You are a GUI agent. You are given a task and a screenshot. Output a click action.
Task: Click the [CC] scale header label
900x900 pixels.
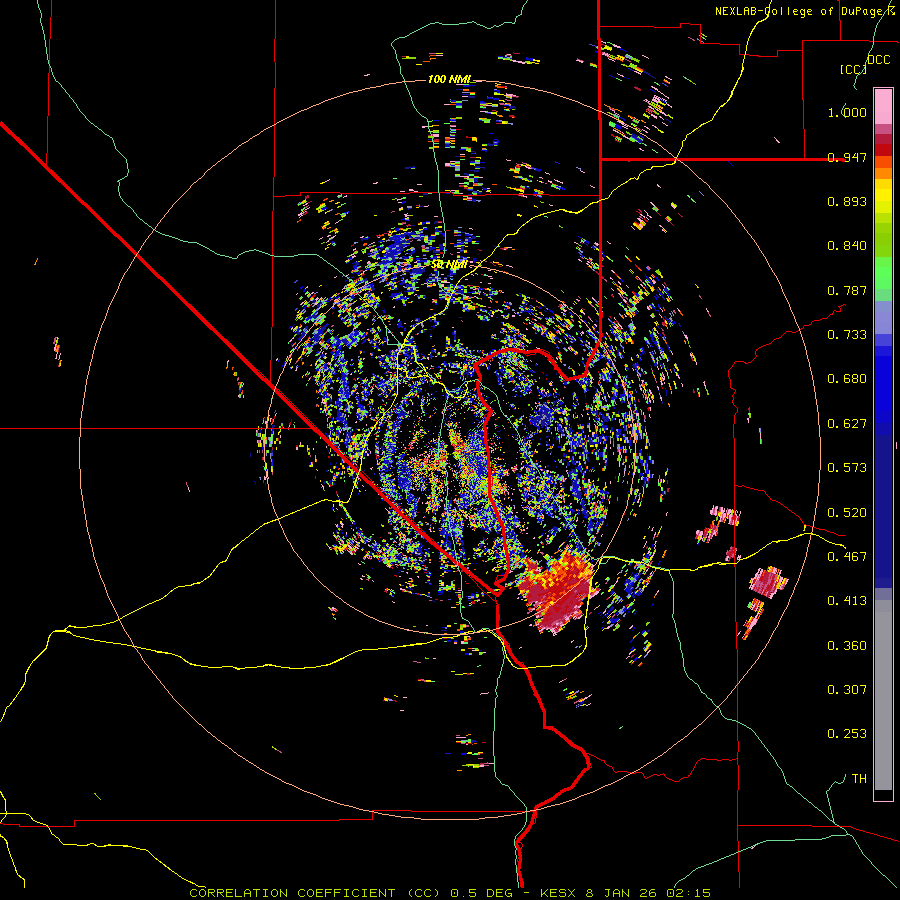point(852,69)
